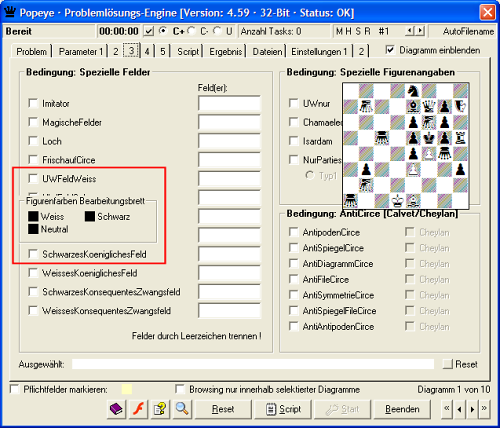Toggle Diagramm einblenden checkbox
The image size is (500, 428).
(x=390, y=50)
